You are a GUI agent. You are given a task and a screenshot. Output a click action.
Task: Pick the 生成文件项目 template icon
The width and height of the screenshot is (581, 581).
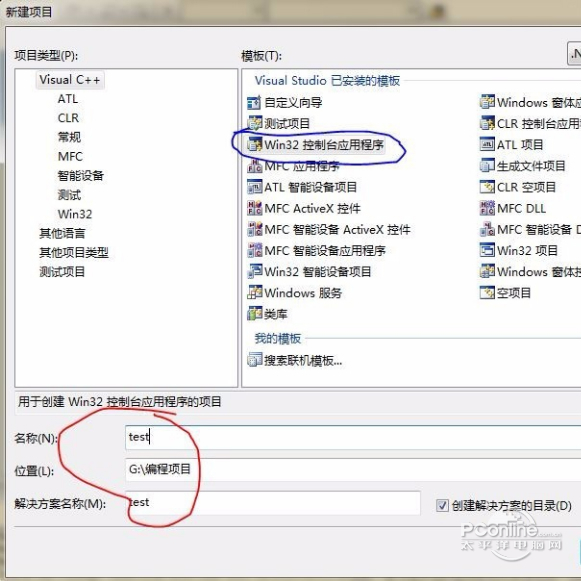pos(487,165)
